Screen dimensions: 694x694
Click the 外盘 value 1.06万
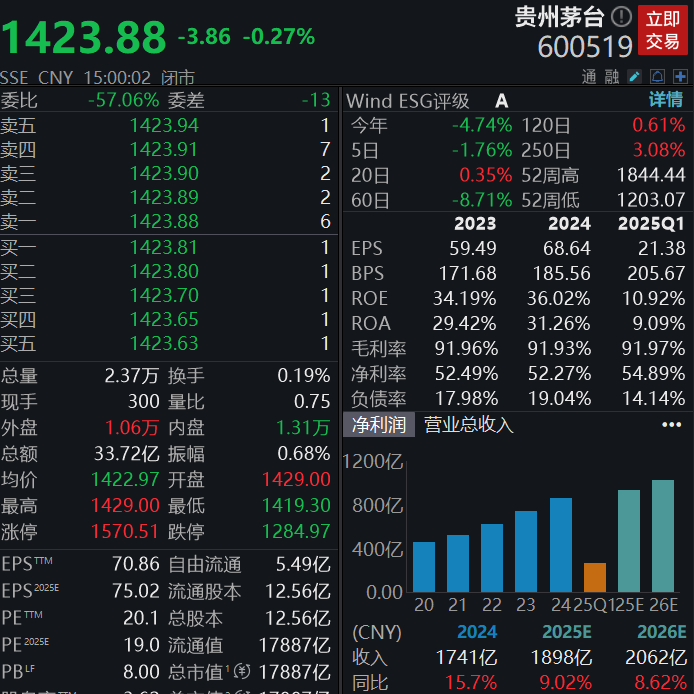click(132, 428)
